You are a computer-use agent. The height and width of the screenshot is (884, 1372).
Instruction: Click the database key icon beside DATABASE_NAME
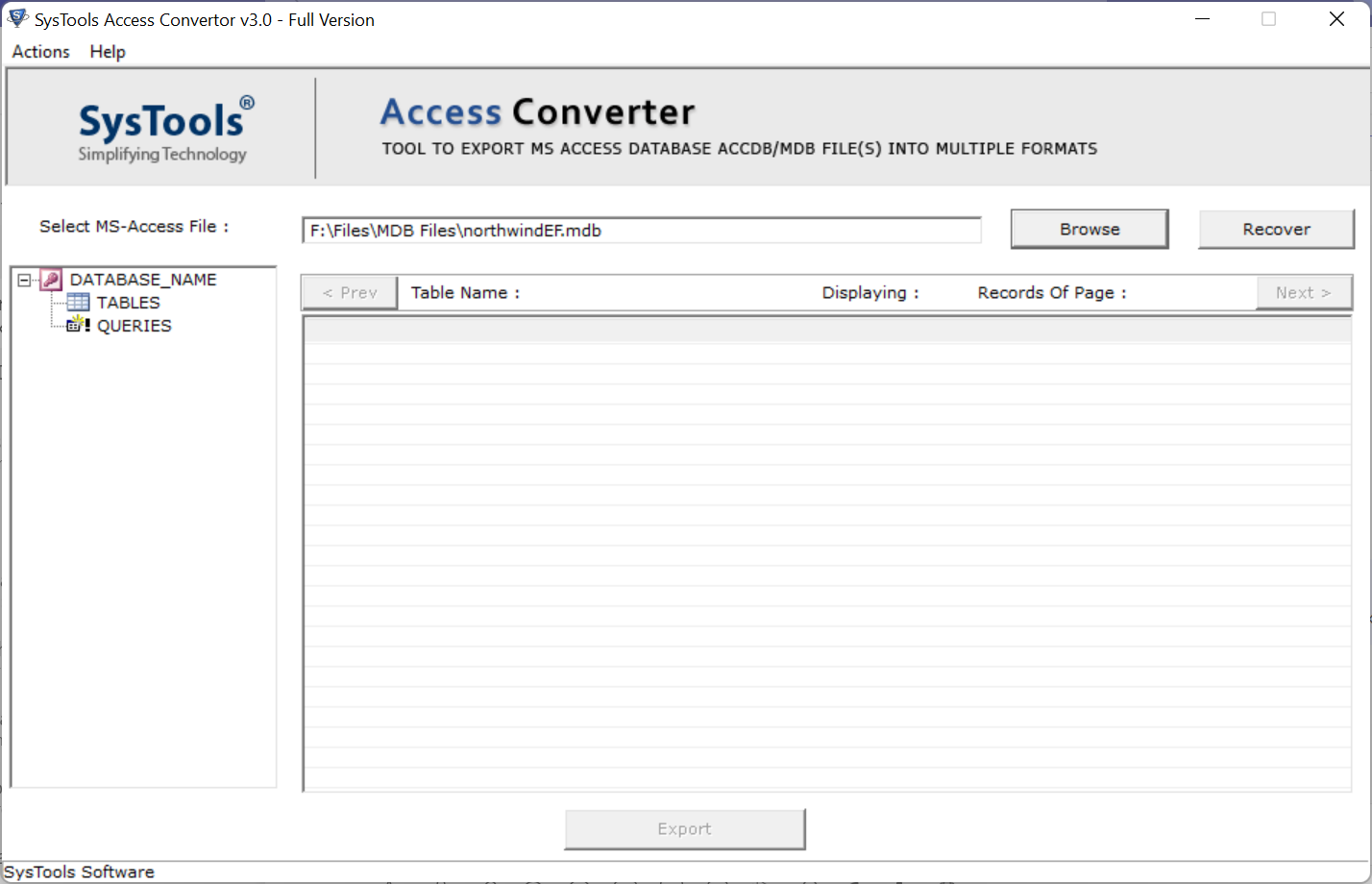(x=51, y=280)
